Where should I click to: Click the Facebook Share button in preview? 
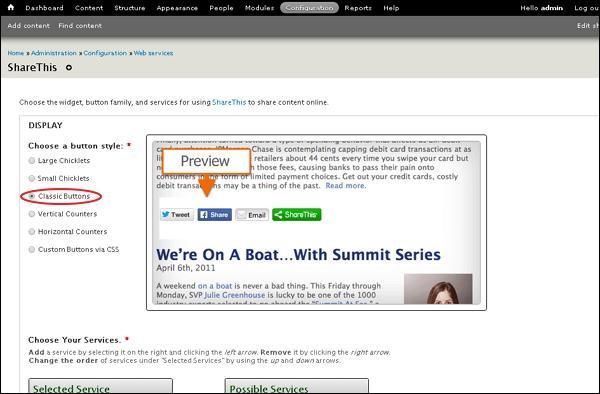pyautogui.click(x=215, y=215)
